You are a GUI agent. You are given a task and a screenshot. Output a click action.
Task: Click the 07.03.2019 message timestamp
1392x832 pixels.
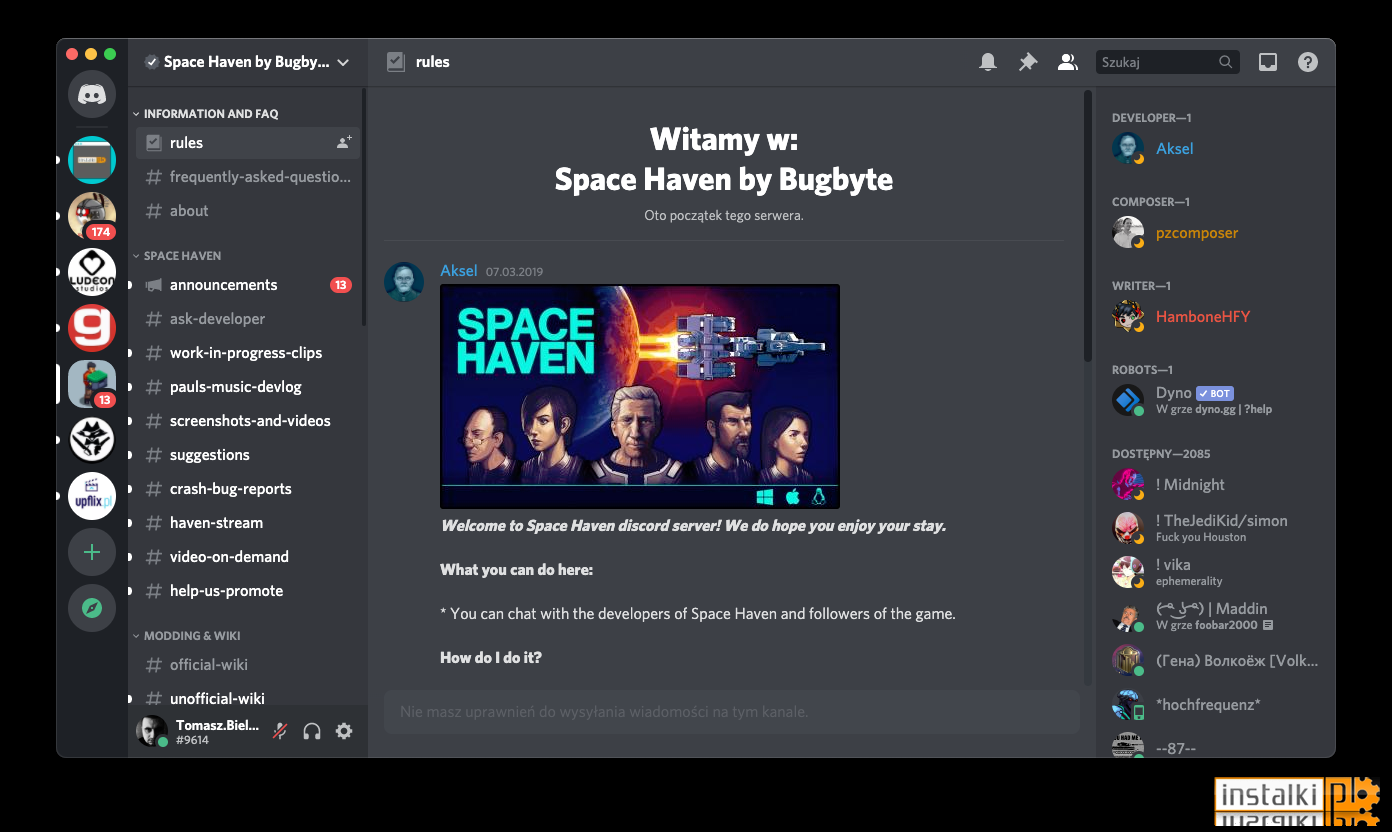click(515, 271)
